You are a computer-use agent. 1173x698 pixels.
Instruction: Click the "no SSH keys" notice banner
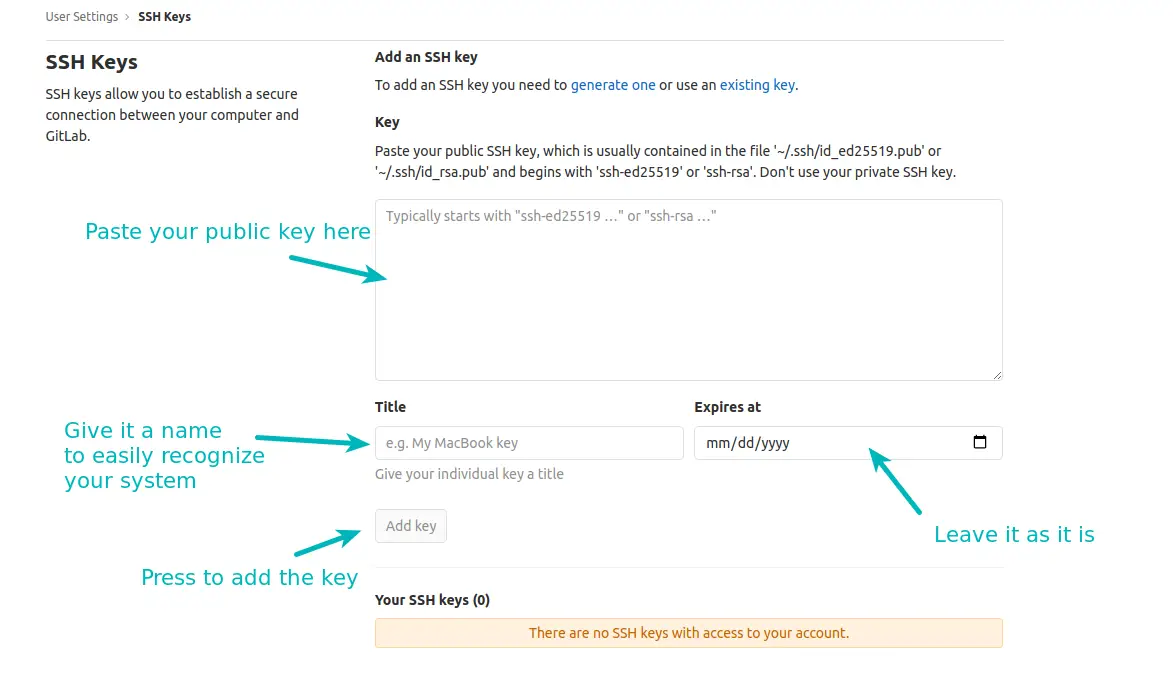click(688, 633)
